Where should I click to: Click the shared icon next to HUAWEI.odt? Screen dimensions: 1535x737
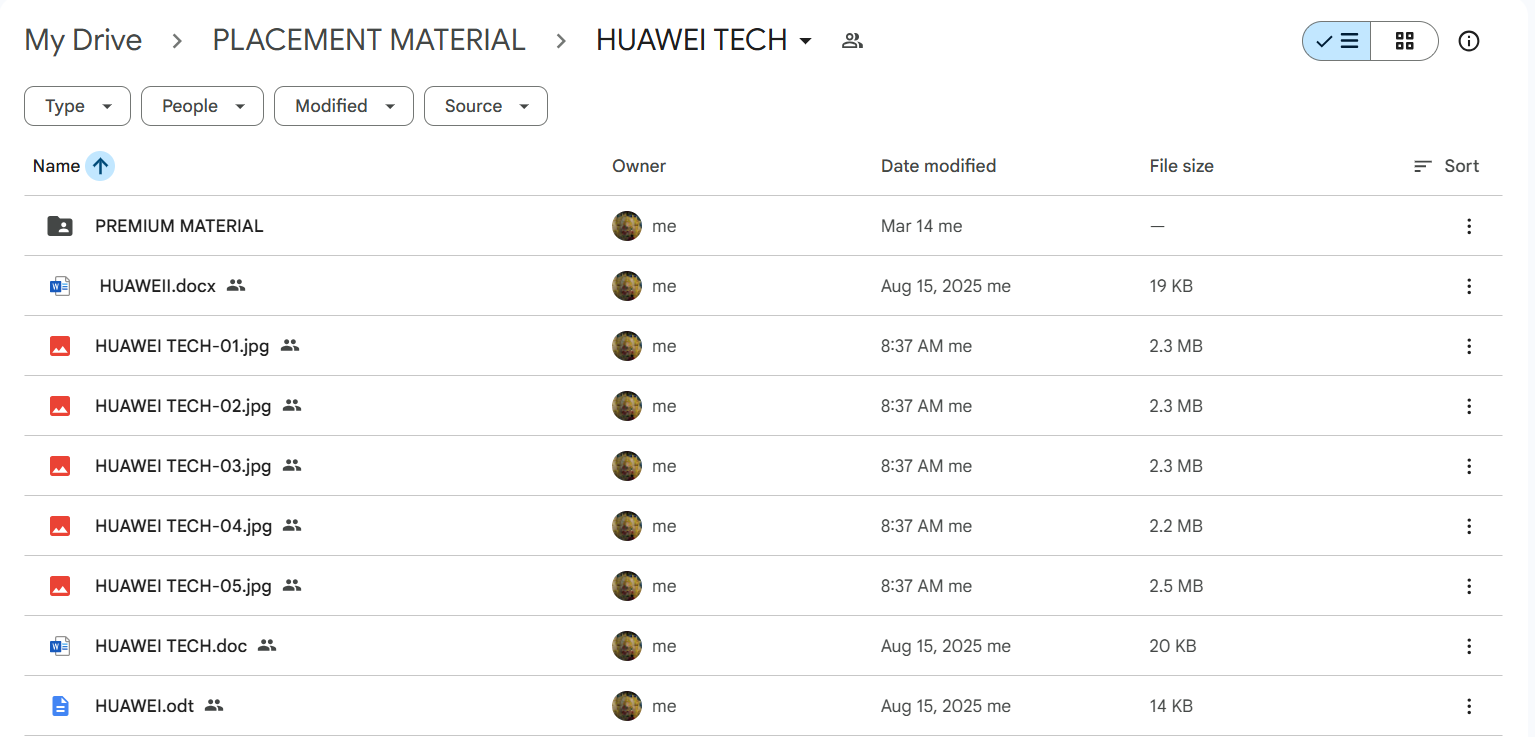214,706
